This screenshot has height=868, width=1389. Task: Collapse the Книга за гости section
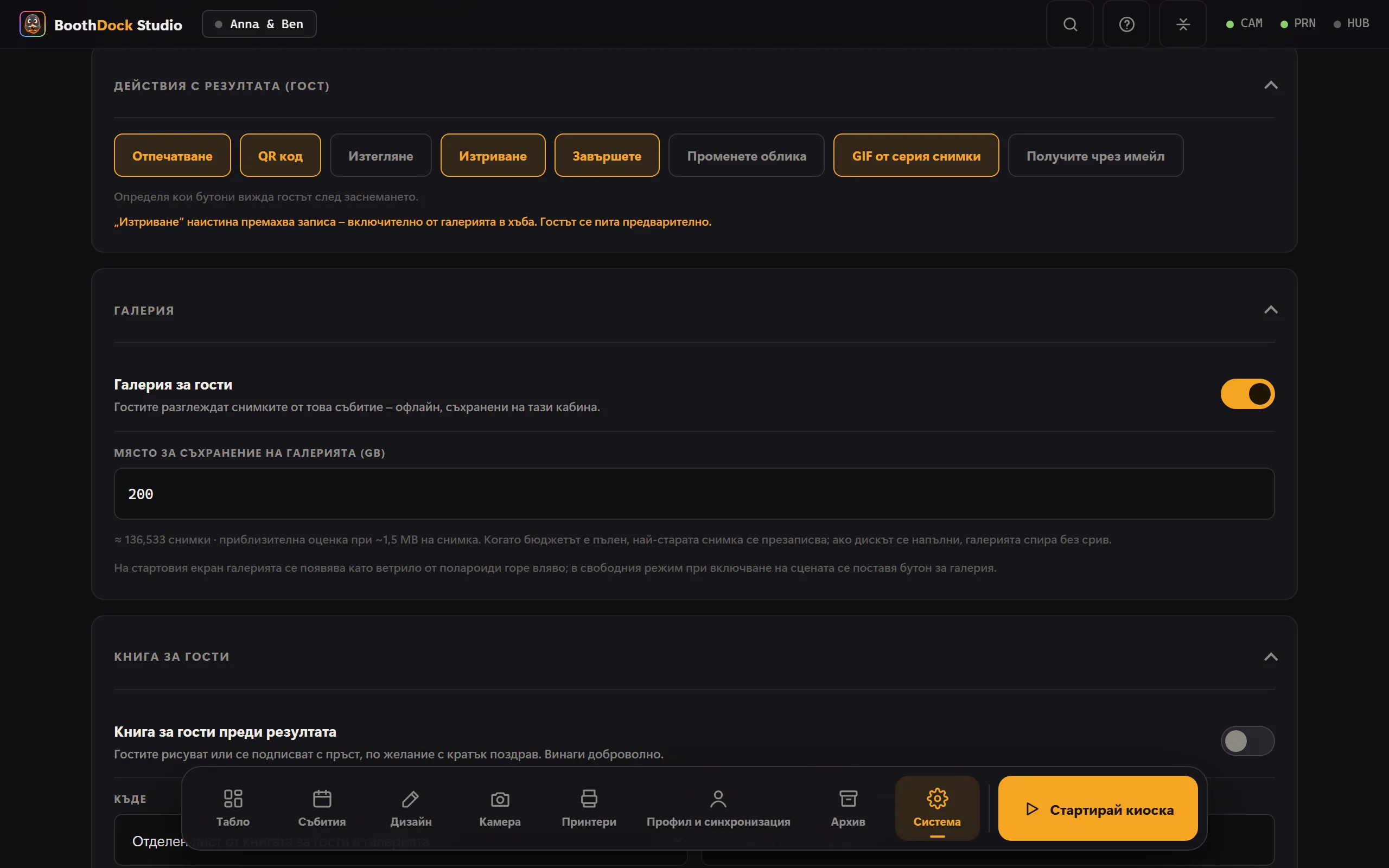(x=1270, y=657)
